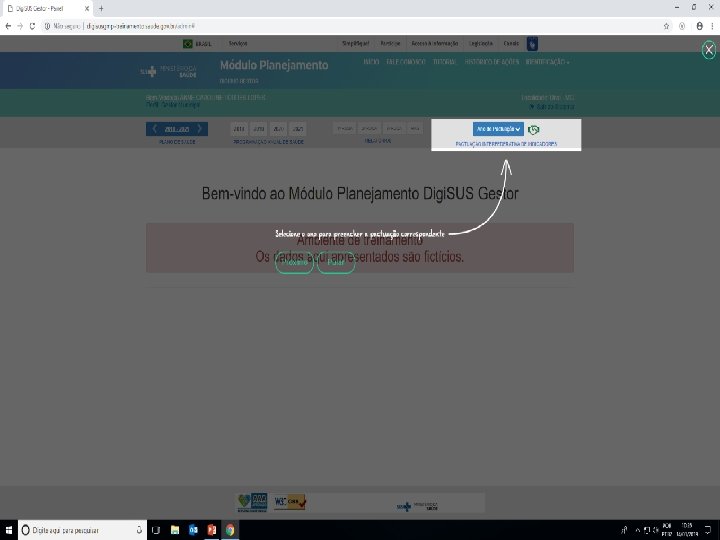Reload the page with refresh icon
Image resolution: width=720 pixels, height=540 pixels.
point(32,26)
